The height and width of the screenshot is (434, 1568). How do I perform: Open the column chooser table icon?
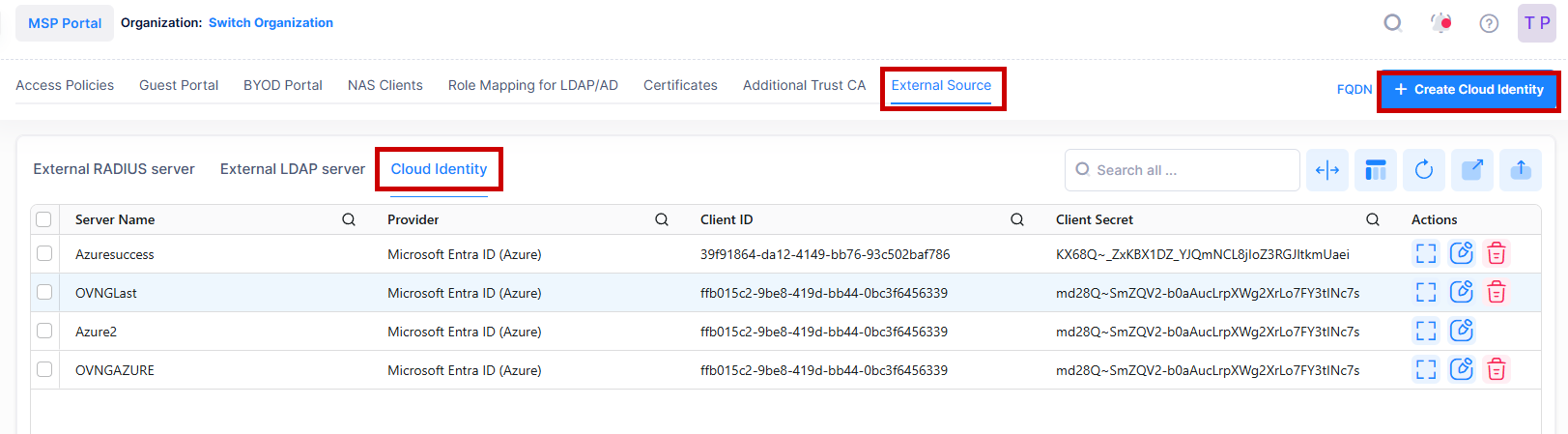(1376, 170)
